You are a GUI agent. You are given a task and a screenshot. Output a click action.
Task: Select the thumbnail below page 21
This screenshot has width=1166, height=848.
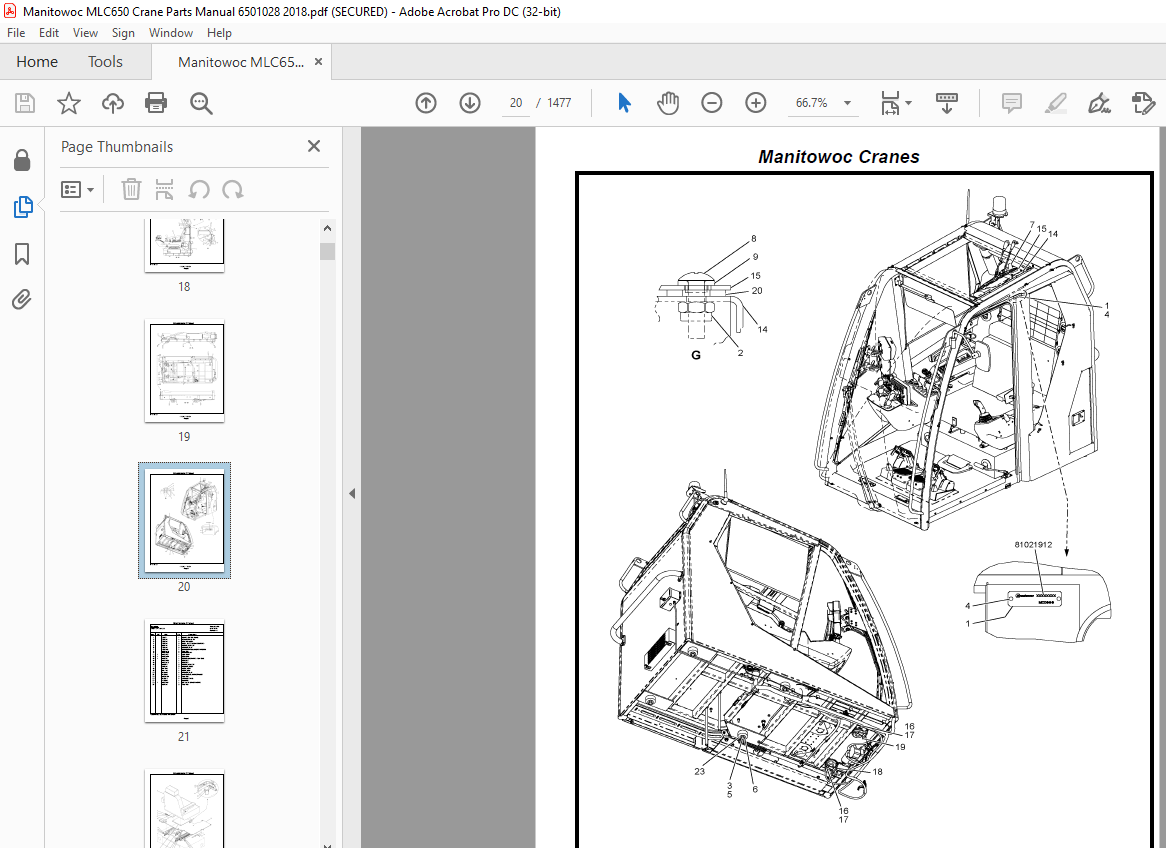tap(184, 809)
